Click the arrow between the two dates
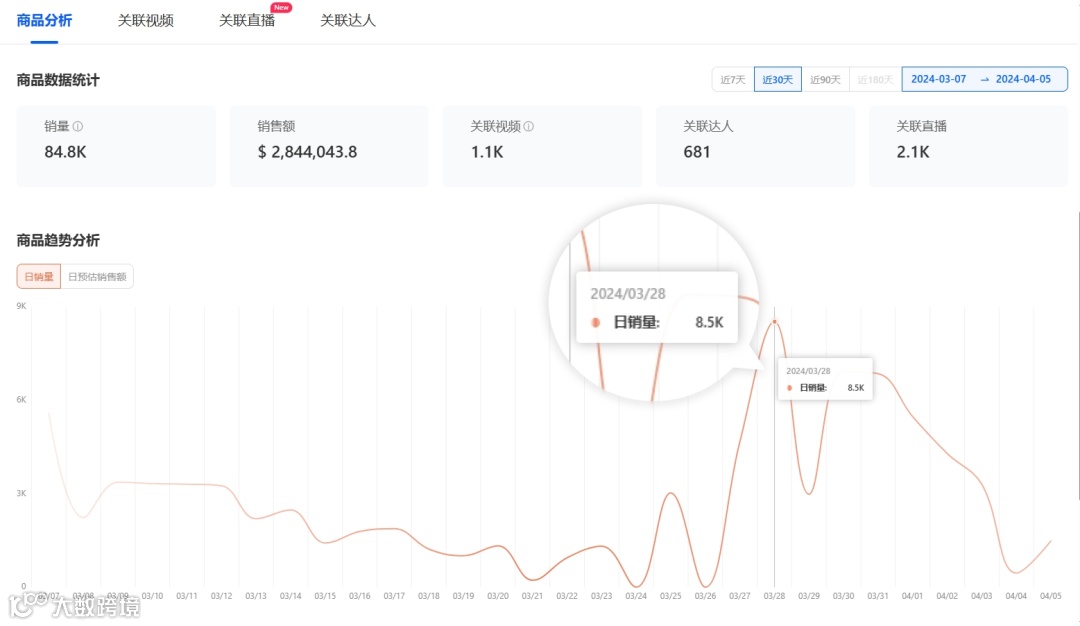Screen dimensions: 1080x626 click(985, 78)
